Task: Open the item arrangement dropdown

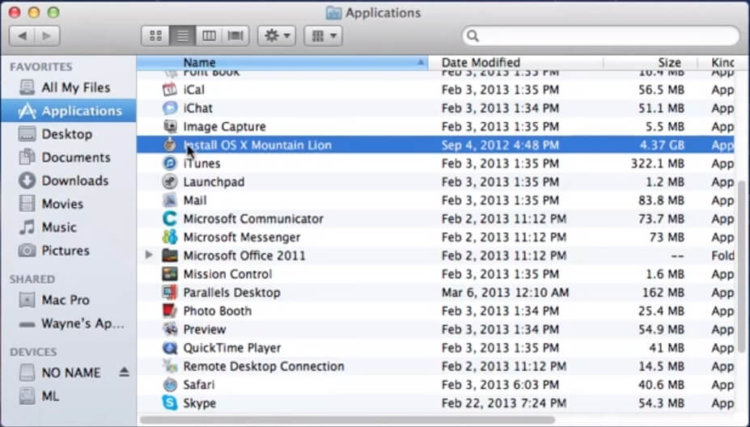Action: (x=323, y=36)
